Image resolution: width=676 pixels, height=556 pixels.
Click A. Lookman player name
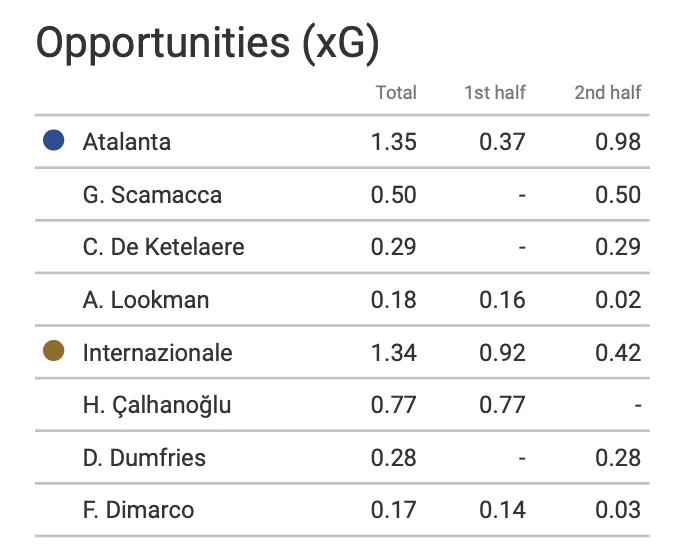point(146,300)
